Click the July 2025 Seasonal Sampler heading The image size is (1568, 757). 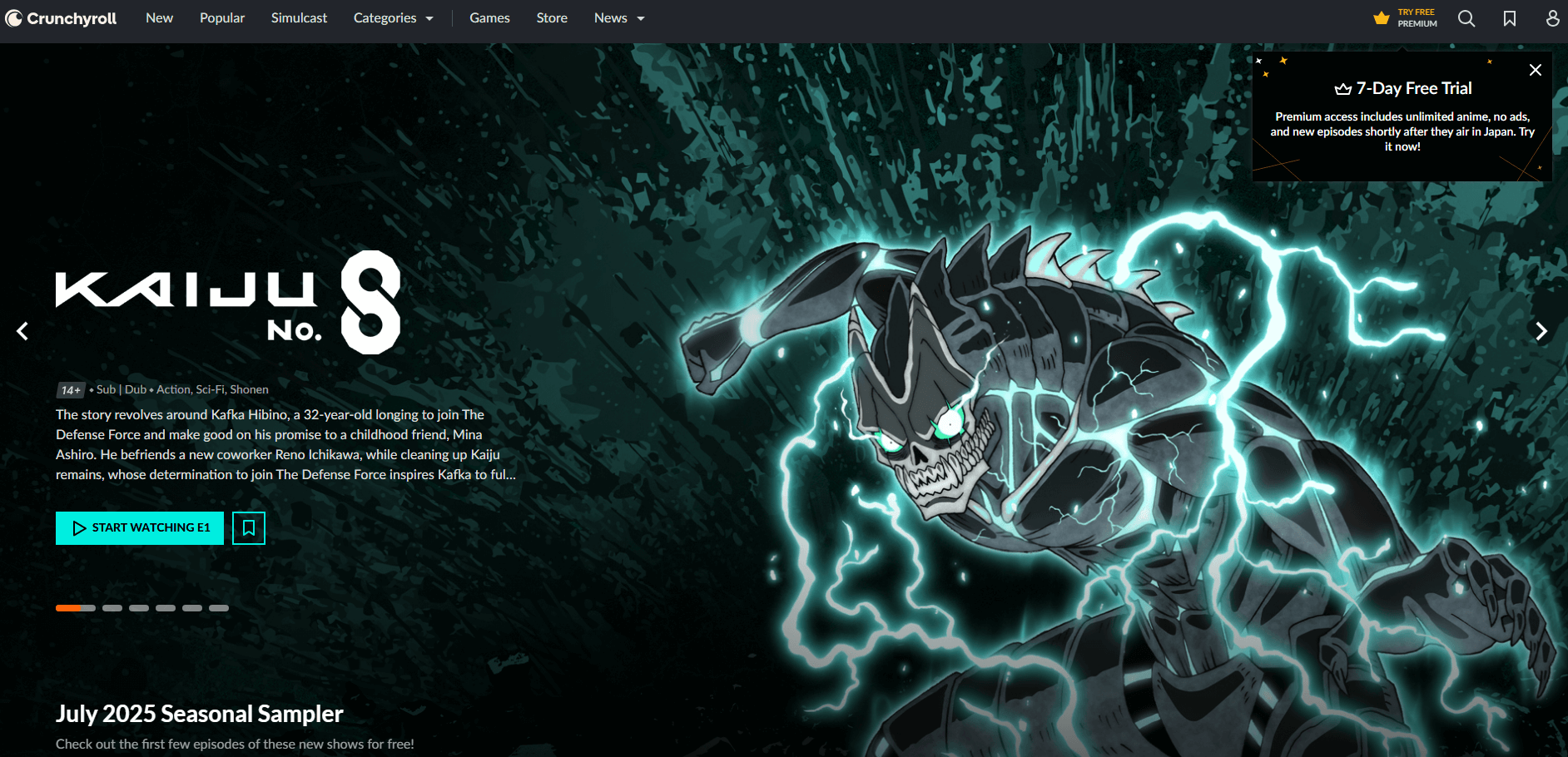pos(200,714)
